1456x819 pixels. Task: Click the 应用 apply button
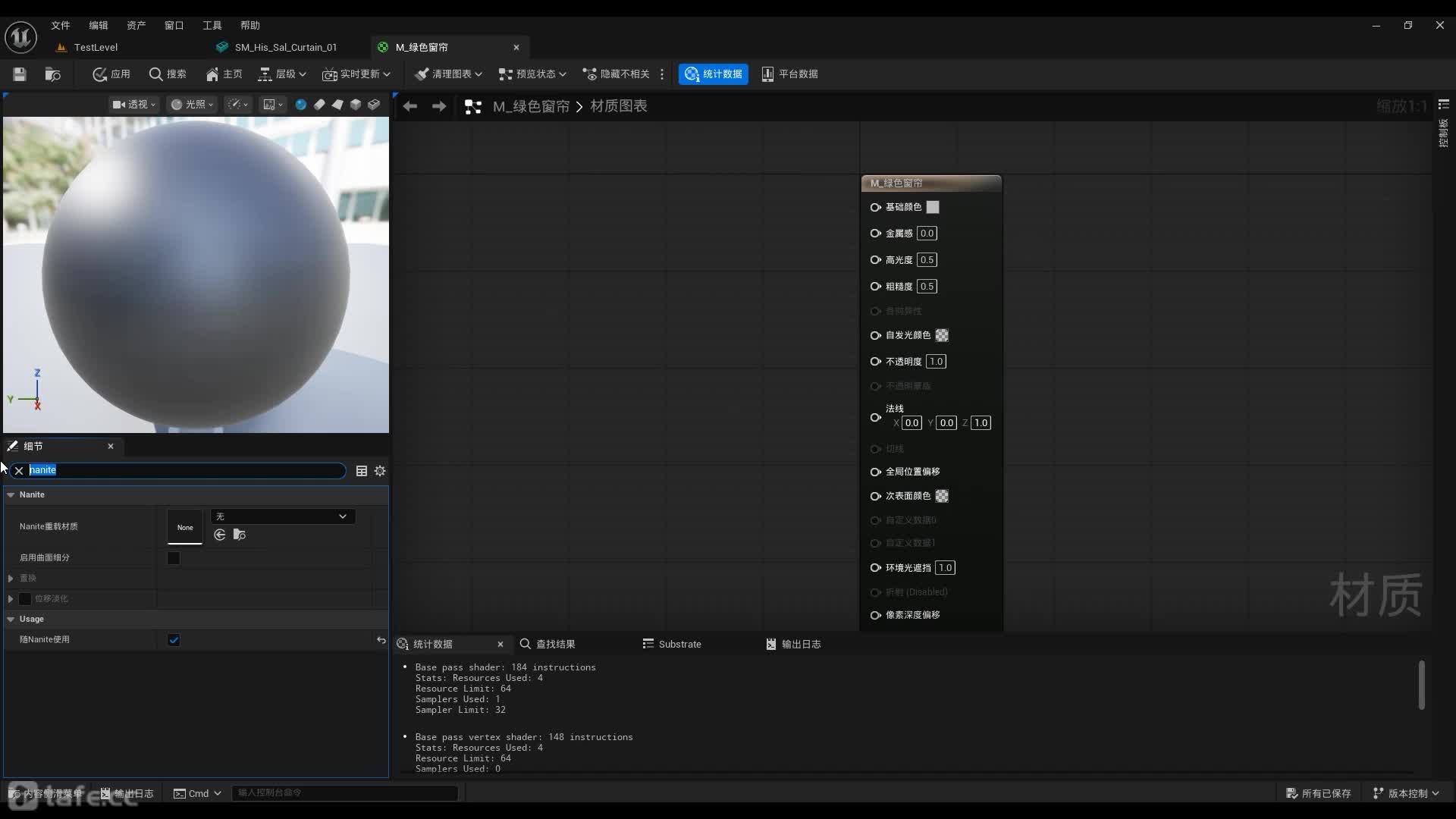point(111,74)
